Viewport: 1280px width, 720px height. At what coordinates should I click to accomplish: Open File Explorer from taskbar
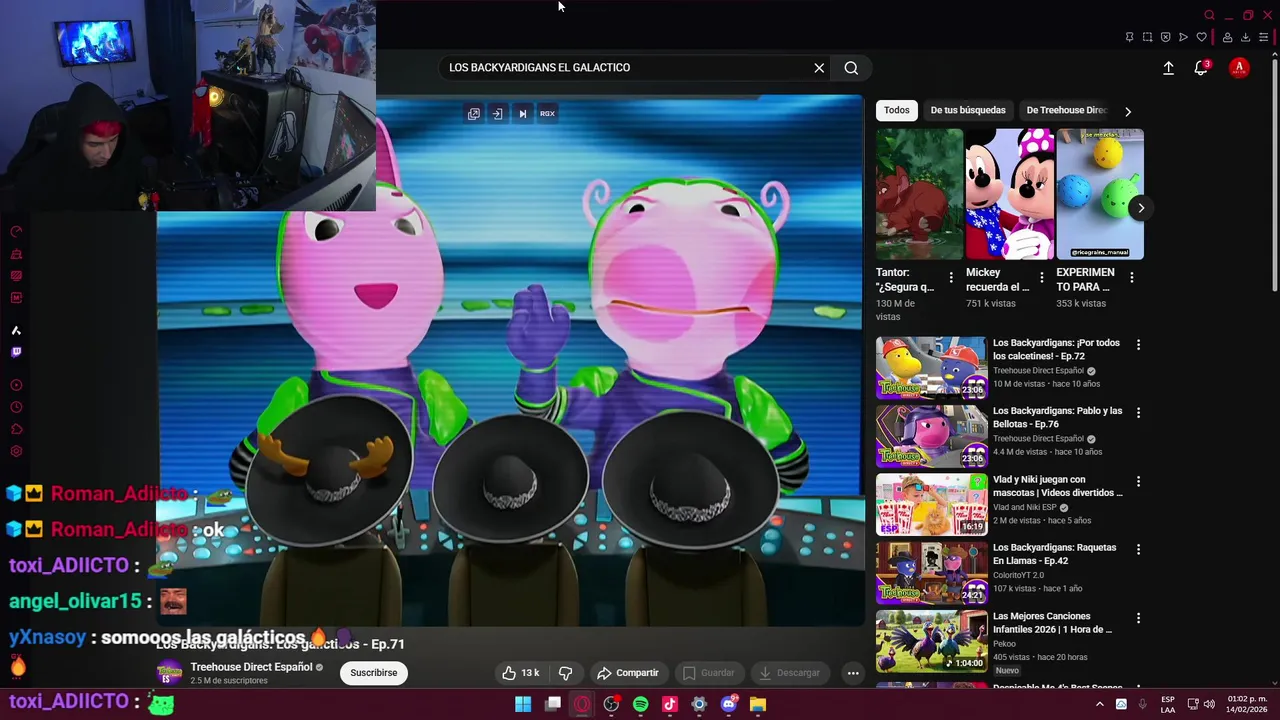tap(757, 704)
